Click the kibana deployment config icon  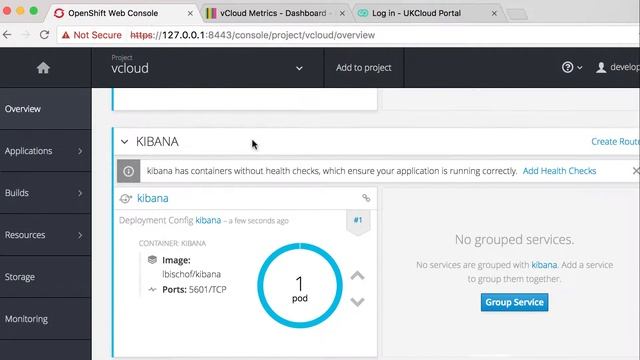125,198
